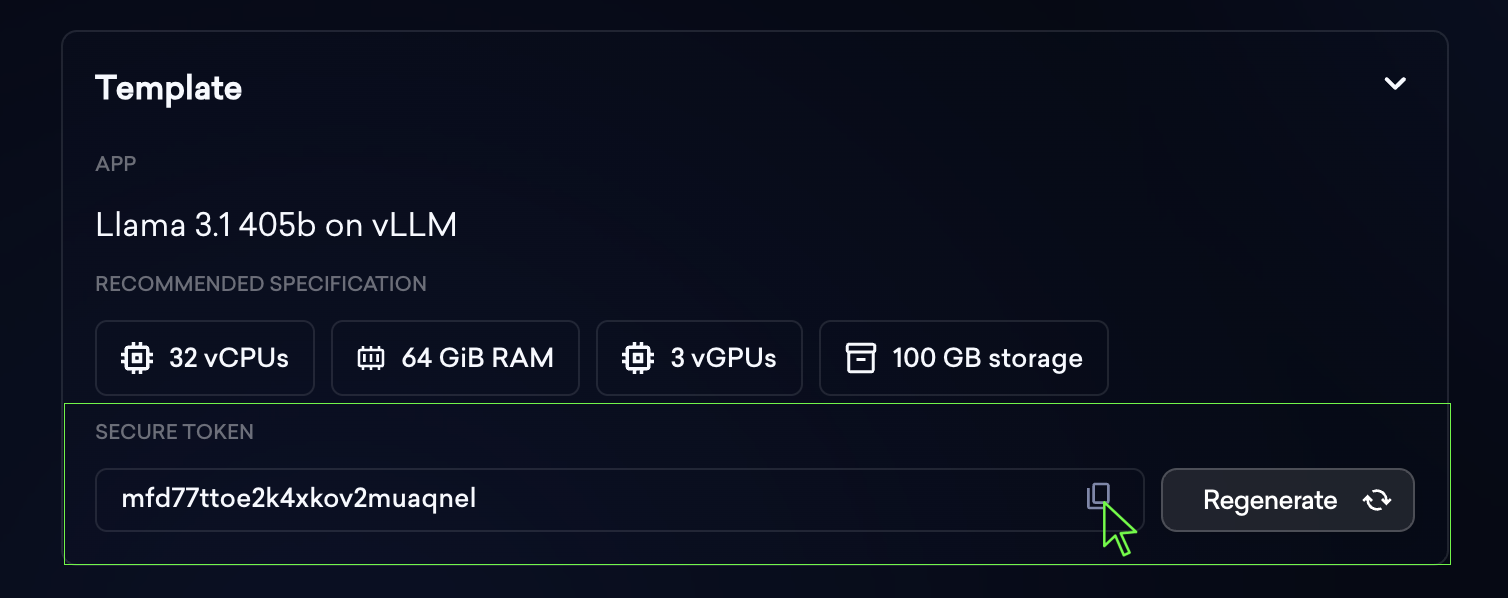Click the archive box icon beside 100 GB storage
Viewport: 1508px width, 598px height.
coord(860,358)
